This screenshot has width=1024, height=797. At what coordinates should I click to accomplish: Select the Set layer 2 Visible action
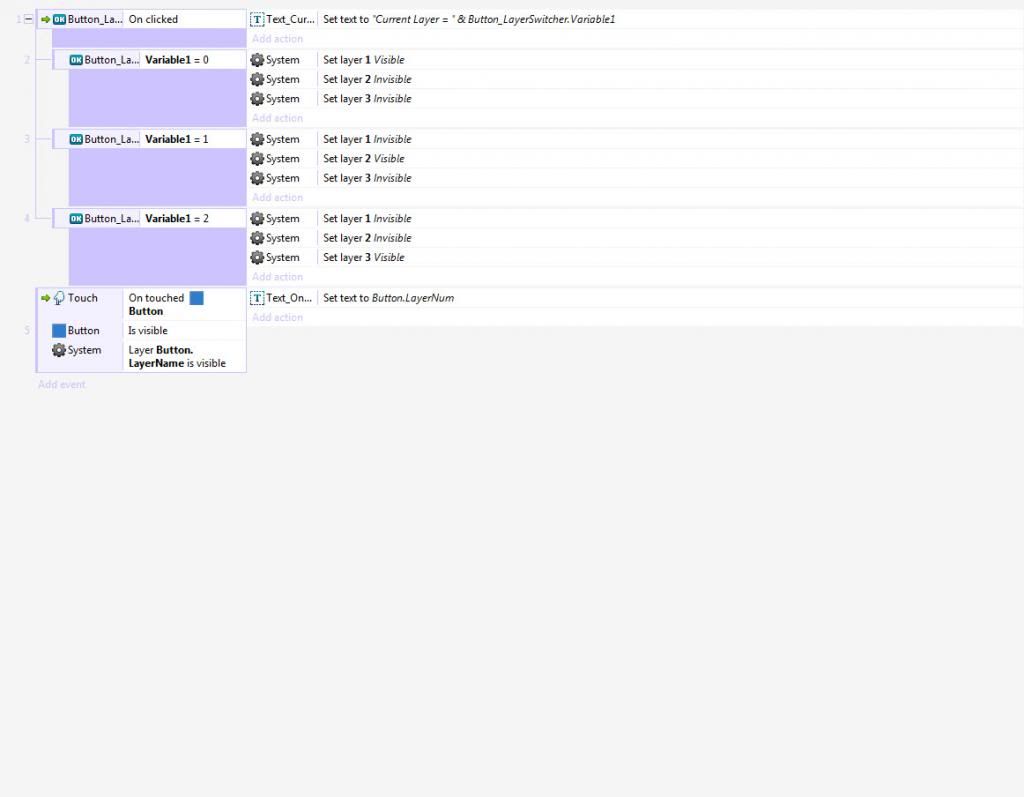(363, 159)
